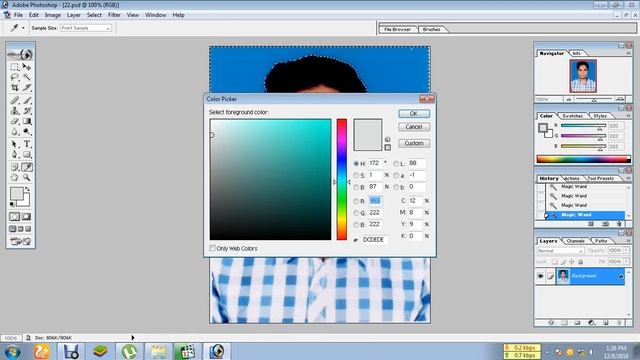Select the Zoom tool

[x=27, y=178]
